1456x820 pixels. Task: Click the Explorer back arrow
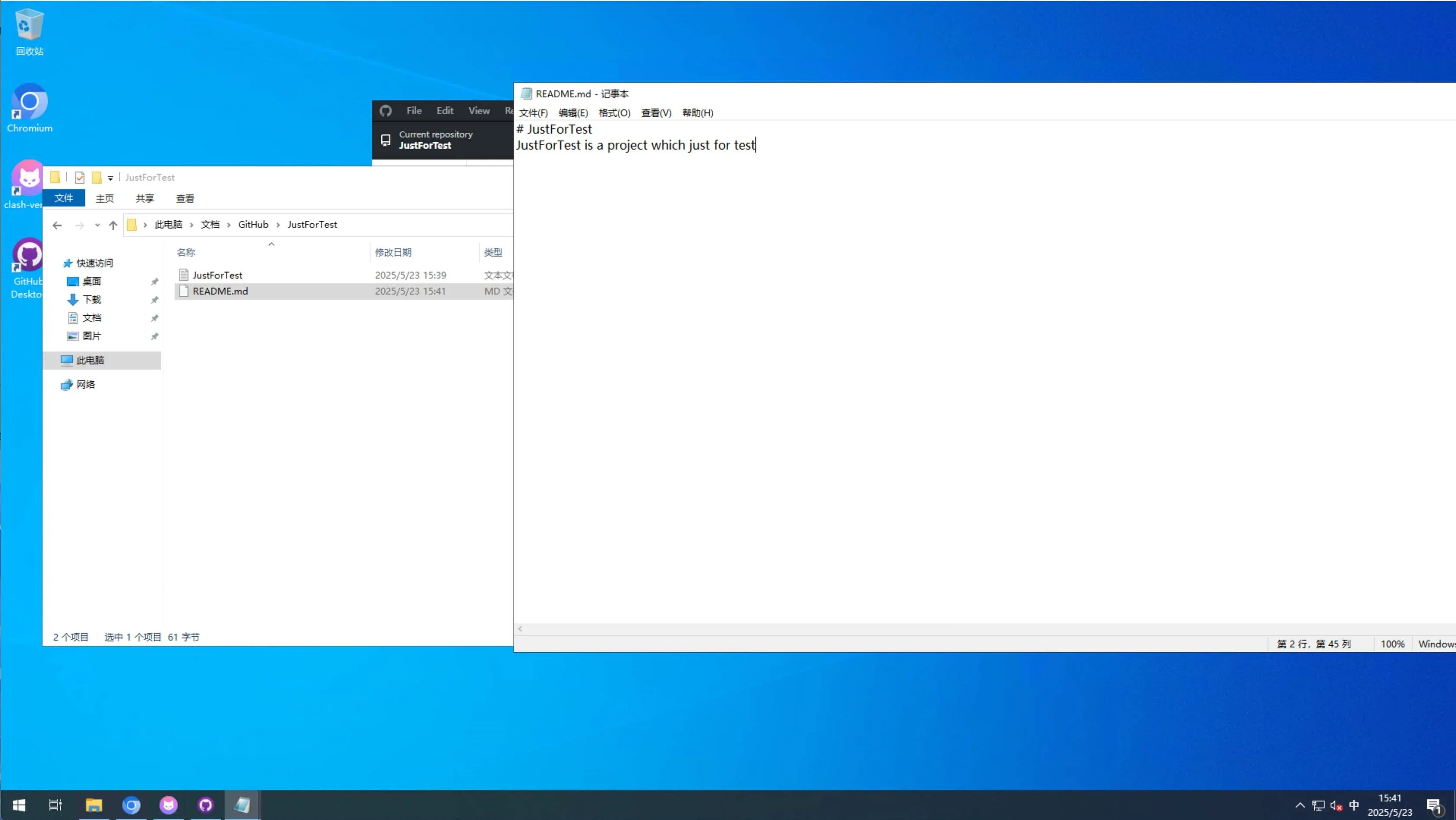pos(57,225)
